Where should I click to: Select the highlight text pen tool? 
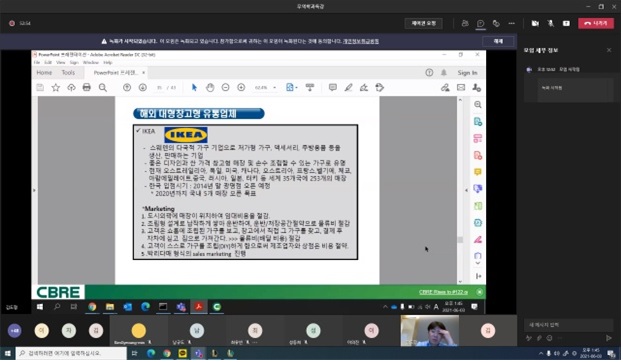click(x=348, y=87)
